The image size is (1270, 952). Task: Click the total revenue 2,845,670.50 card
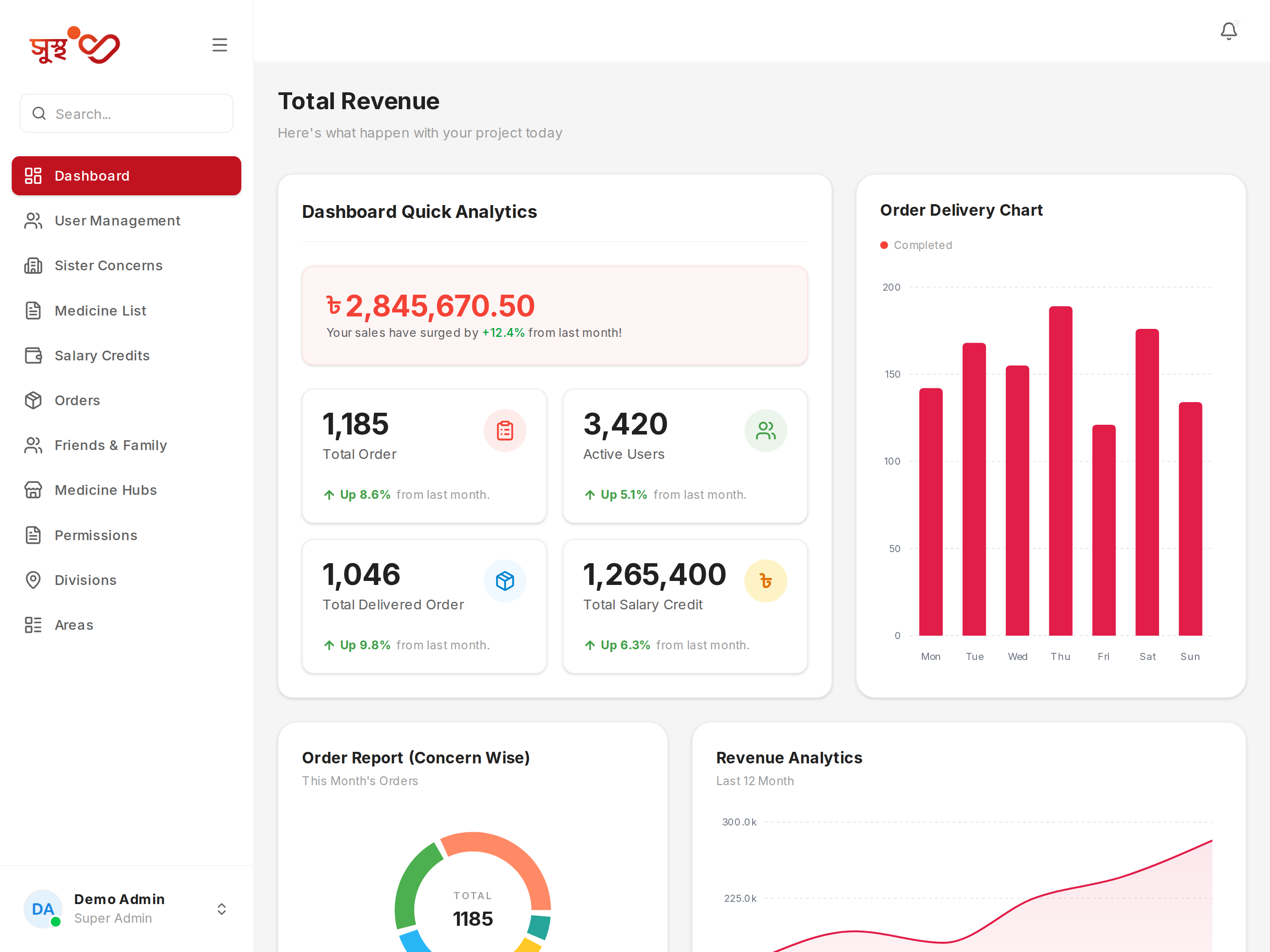click(x=555, y=315)
